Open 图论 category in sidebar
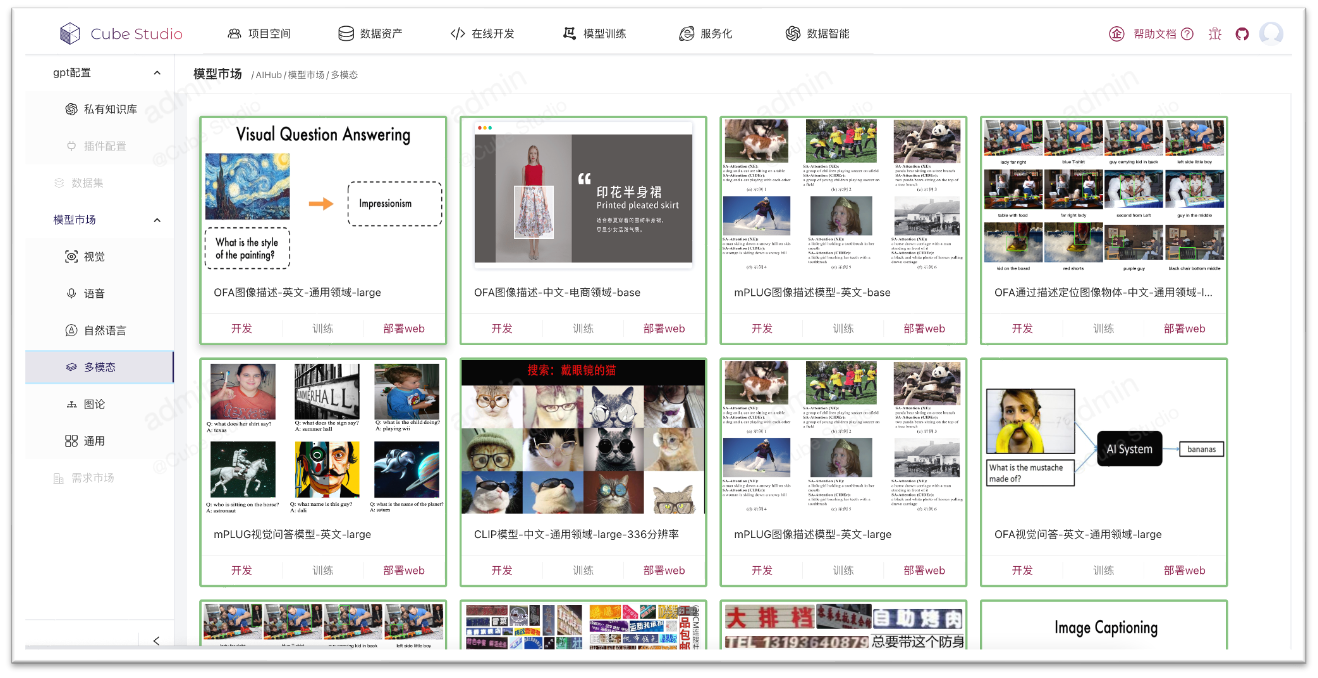Image resolution: width=1318 pixels, height=678 pixels. pos(93,404)
